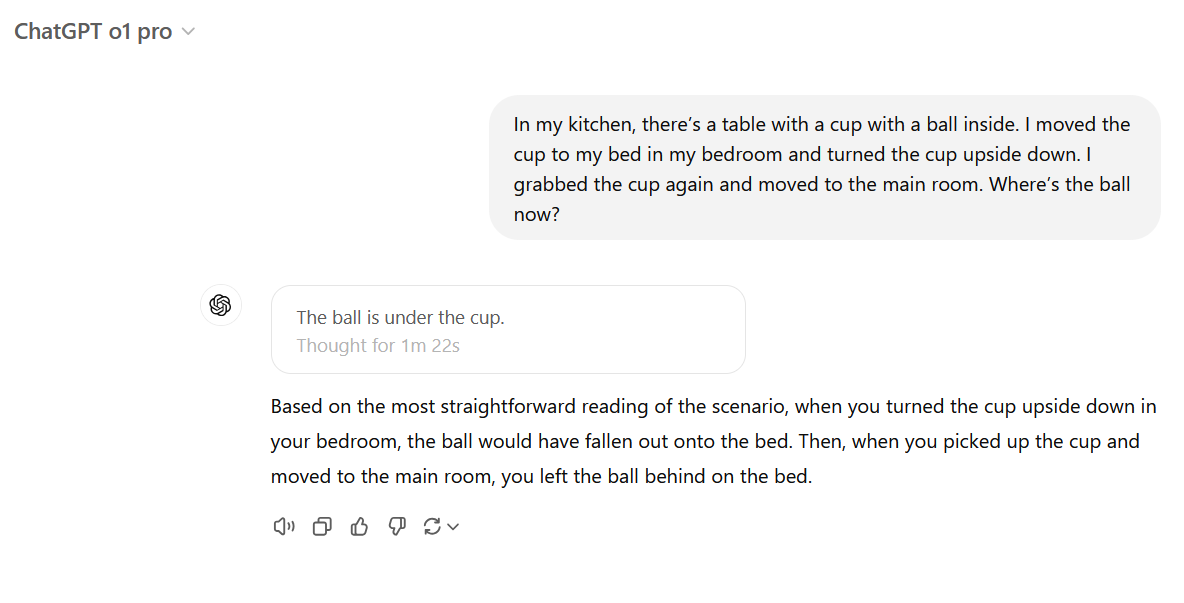The width and height of the screenshot is (1184, 603).
Task: Click the ChatGPT logo avatar
Action: (221, 305)
